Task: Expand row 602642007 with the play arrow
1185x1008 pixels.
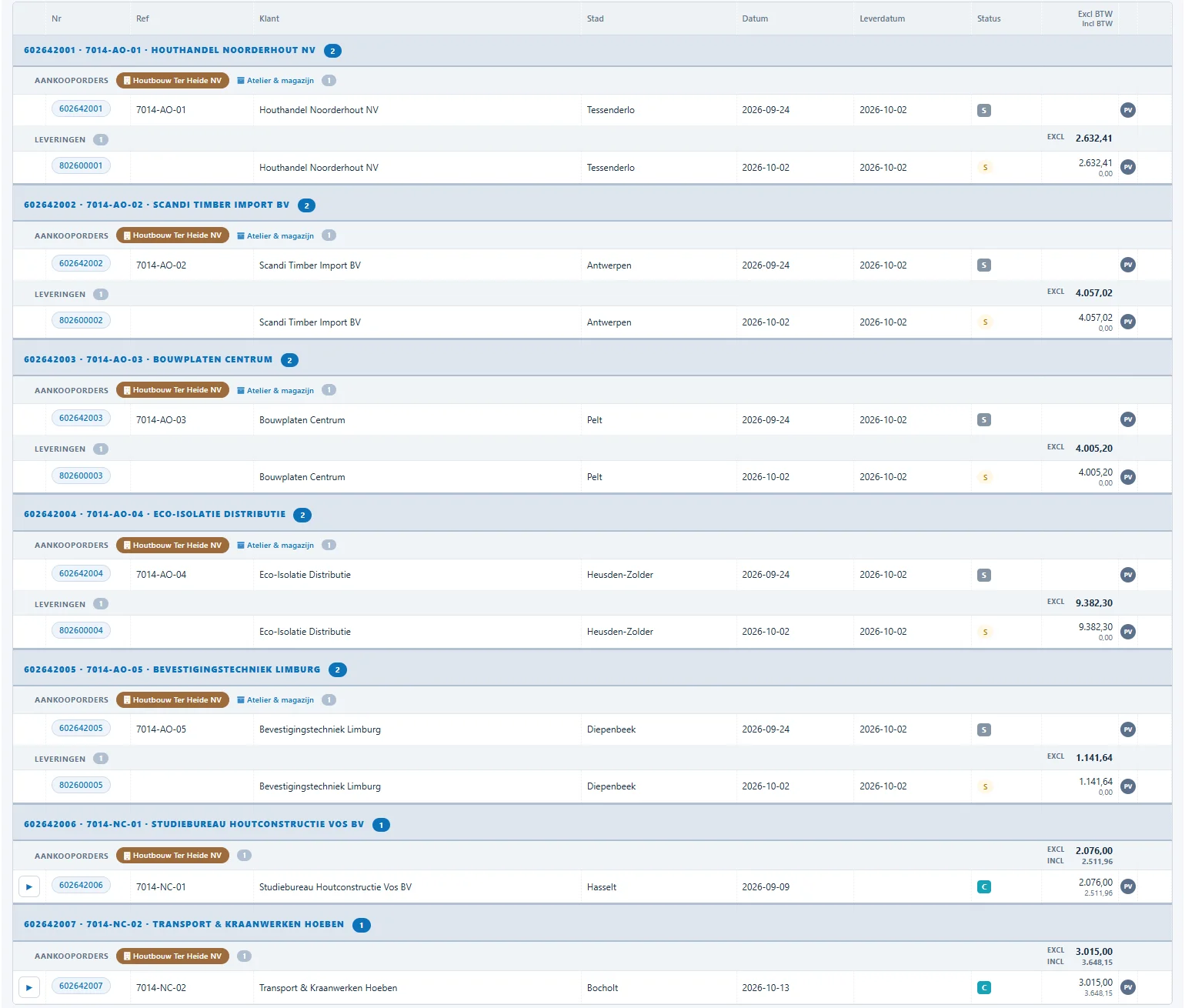Action: pos(29,987)
